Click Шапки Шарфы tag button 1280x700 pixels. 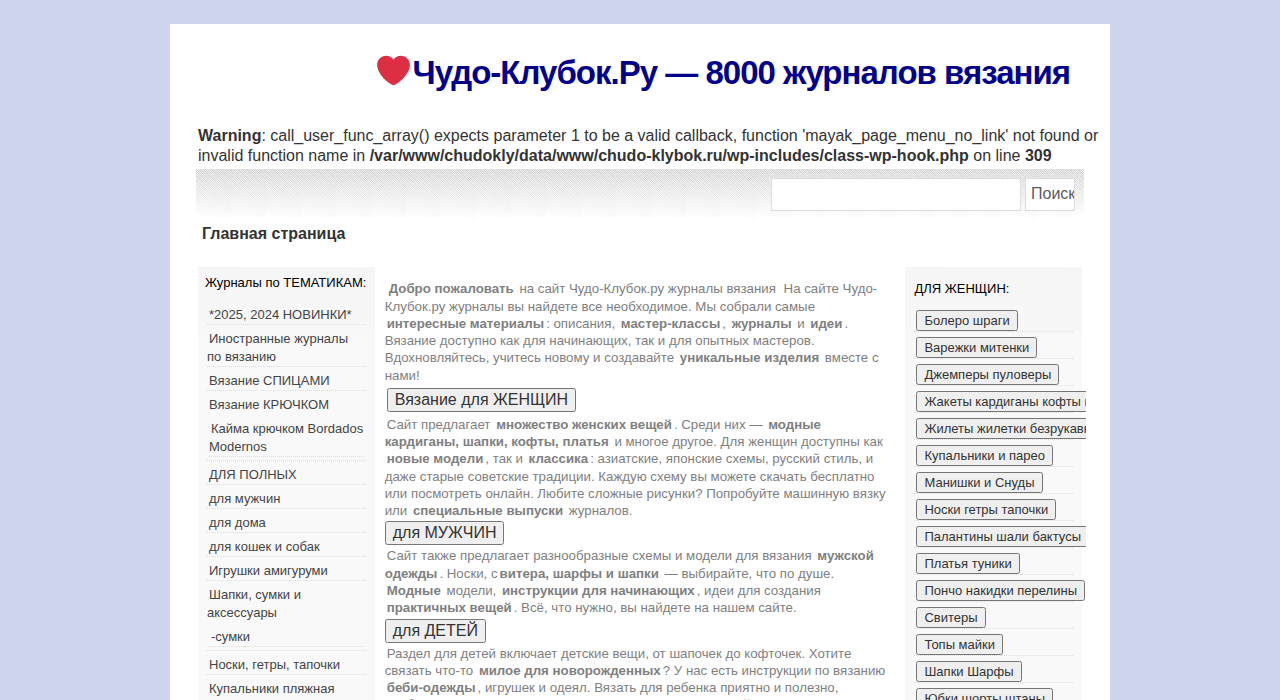pyautogui.click(x=969, y=671)
